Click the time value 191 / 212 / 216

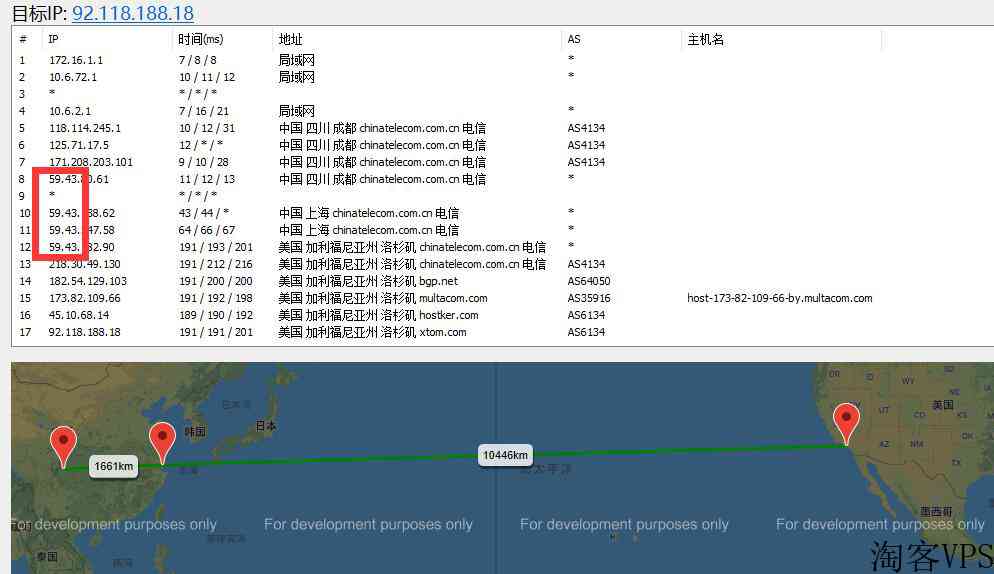(x=216, y=264)
